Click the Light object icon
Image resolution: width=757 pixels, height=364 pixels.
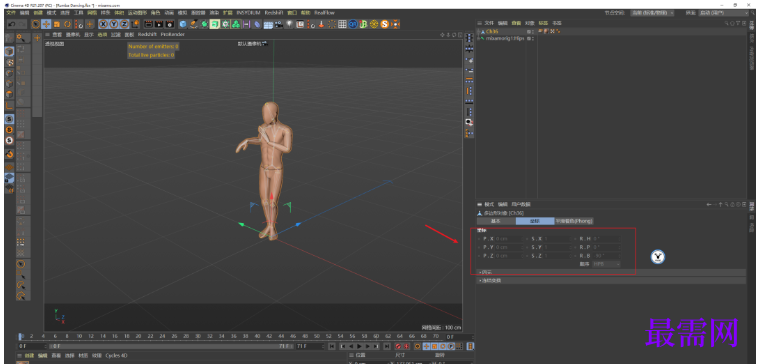tap(289, 24)
